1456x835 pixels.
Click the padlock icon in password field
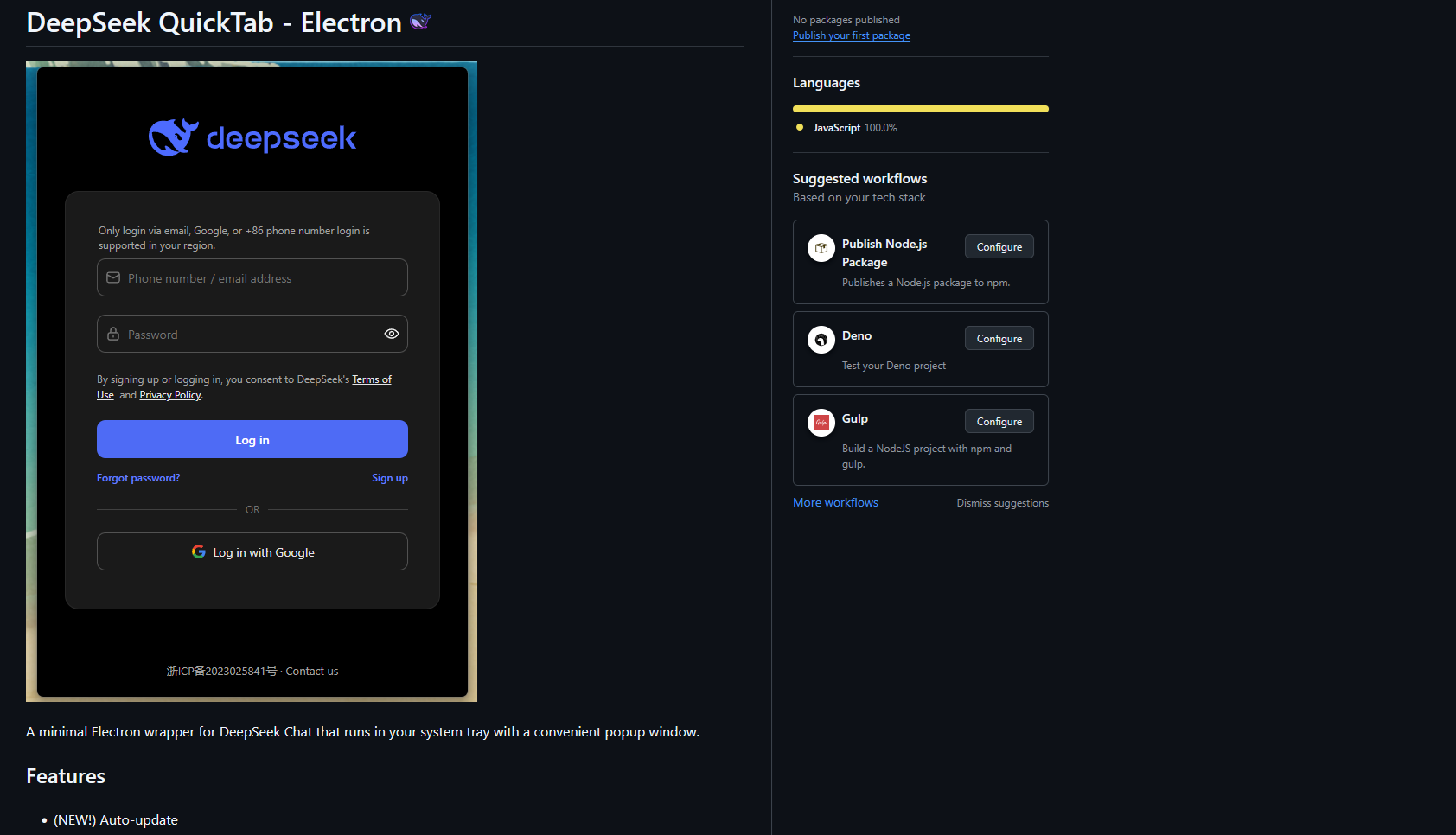pyautogui.click(x=113, y=334)
